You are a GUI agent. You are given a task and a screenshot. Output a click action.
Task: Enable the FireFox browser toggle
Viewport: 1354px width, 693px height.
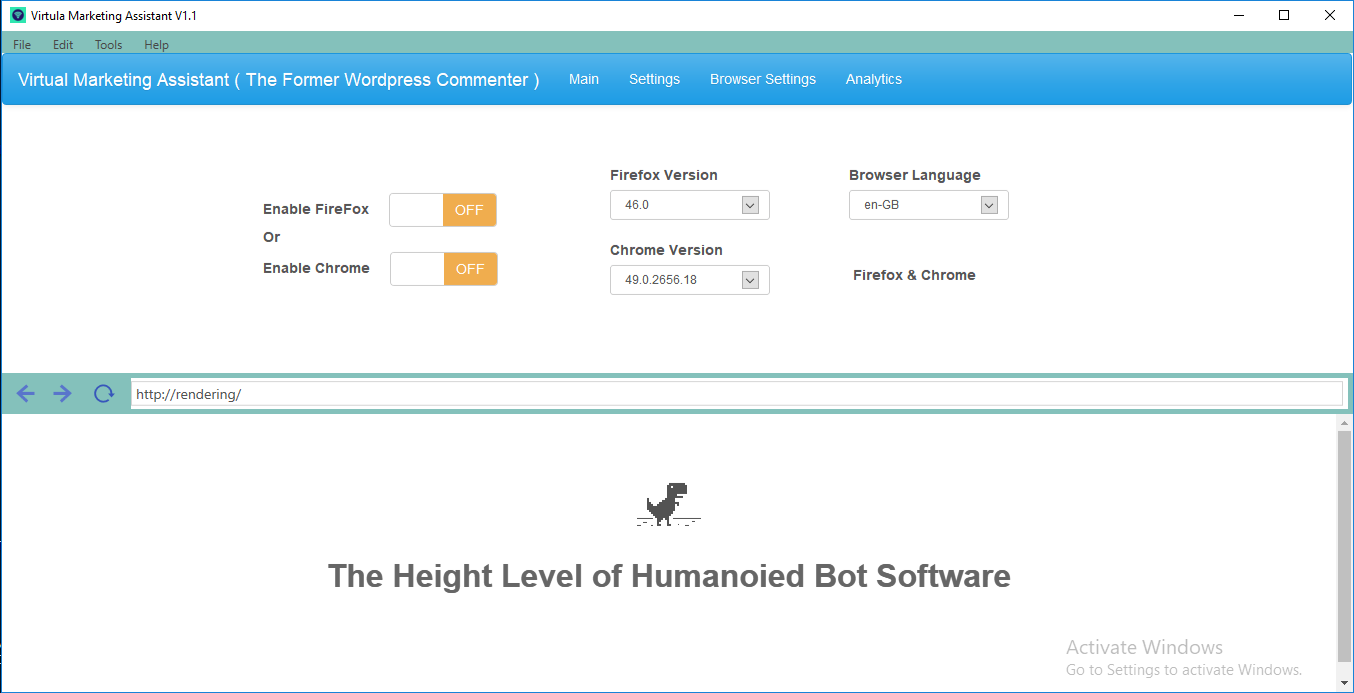click(x=443, y=209)
